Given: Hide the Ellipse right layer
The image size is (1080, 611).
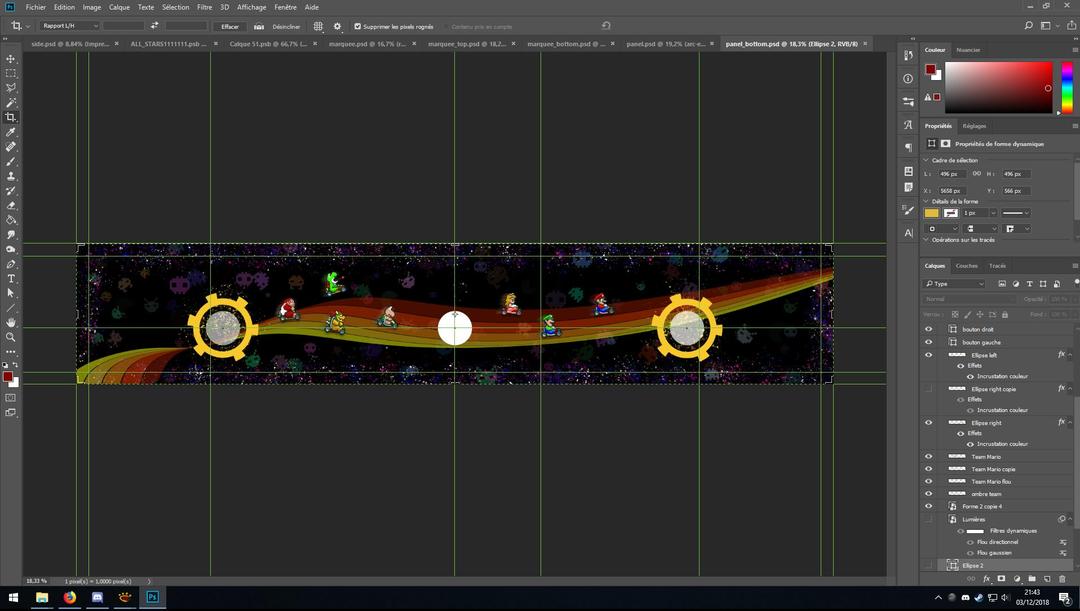Looking at the screenshot, I should point(928,422).
